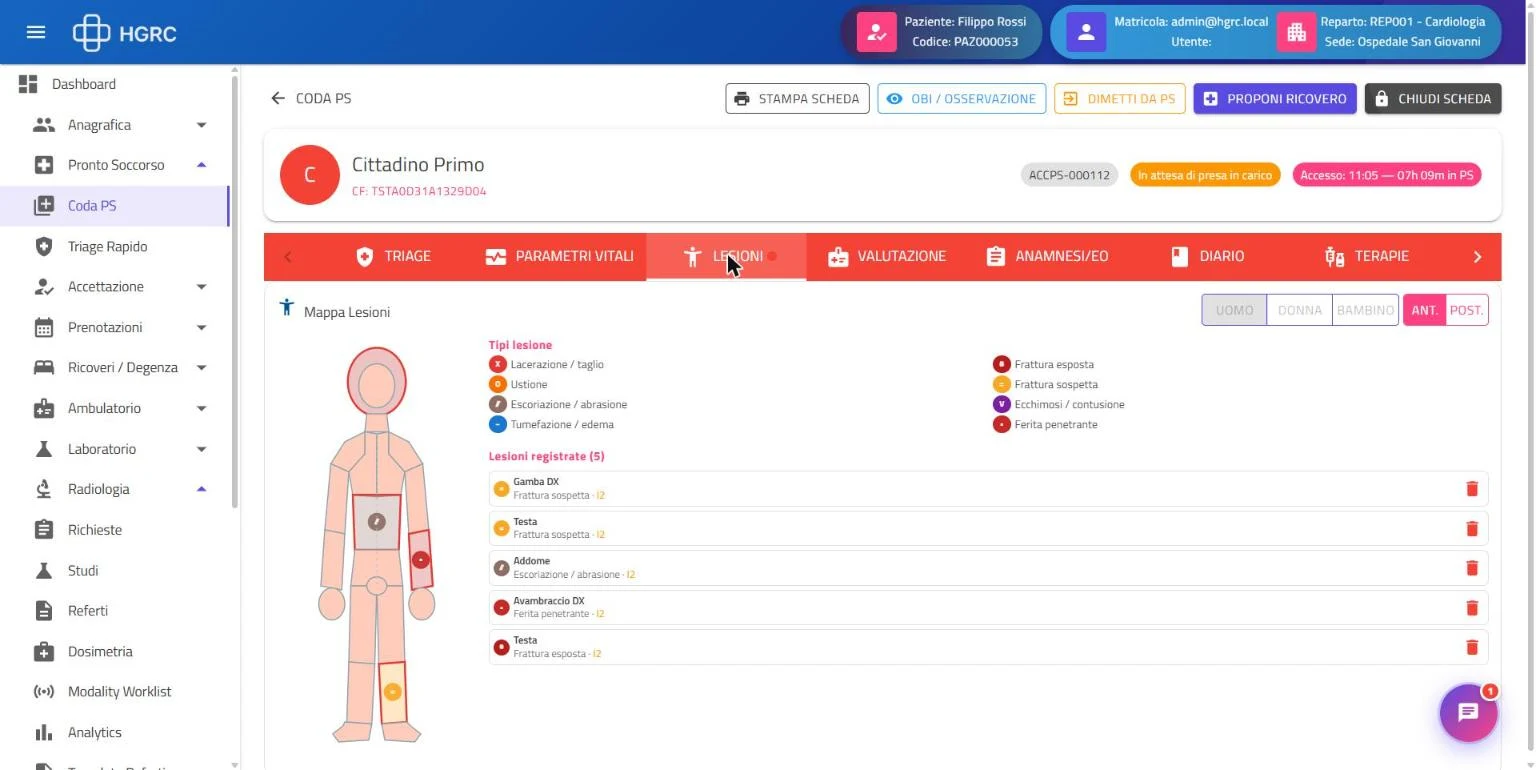Expand the Accettazione menu
The height and width of the screenshot is (770, 1536).
coord(201,287)
